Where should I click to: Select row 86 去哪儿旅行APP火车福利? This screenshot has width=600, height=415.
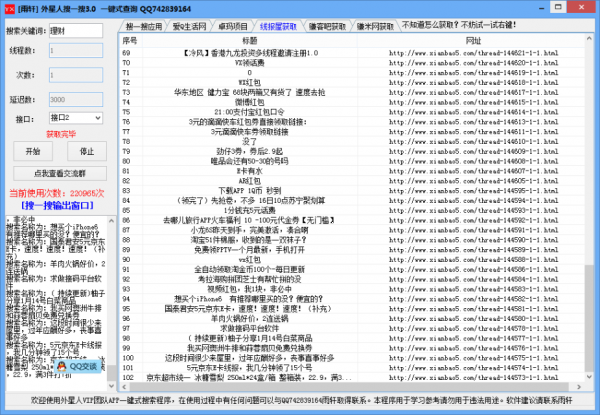[352, 220]
